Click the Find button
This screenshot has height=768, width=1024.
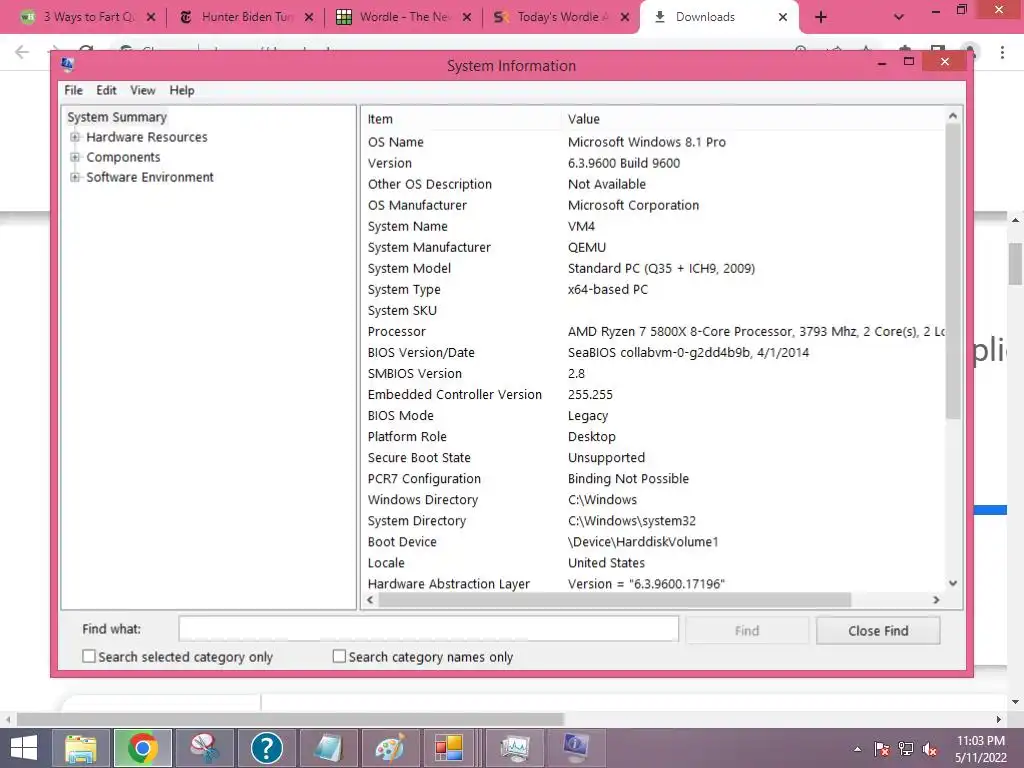pos(747,630)
